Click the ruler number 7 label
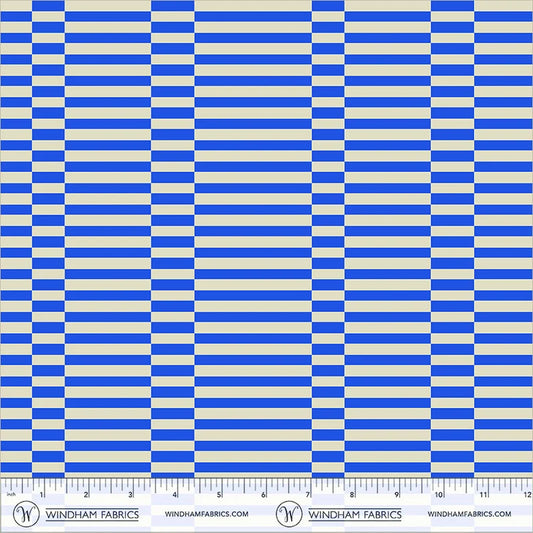Viewport: 533px width, 533px height. [308, 495]
